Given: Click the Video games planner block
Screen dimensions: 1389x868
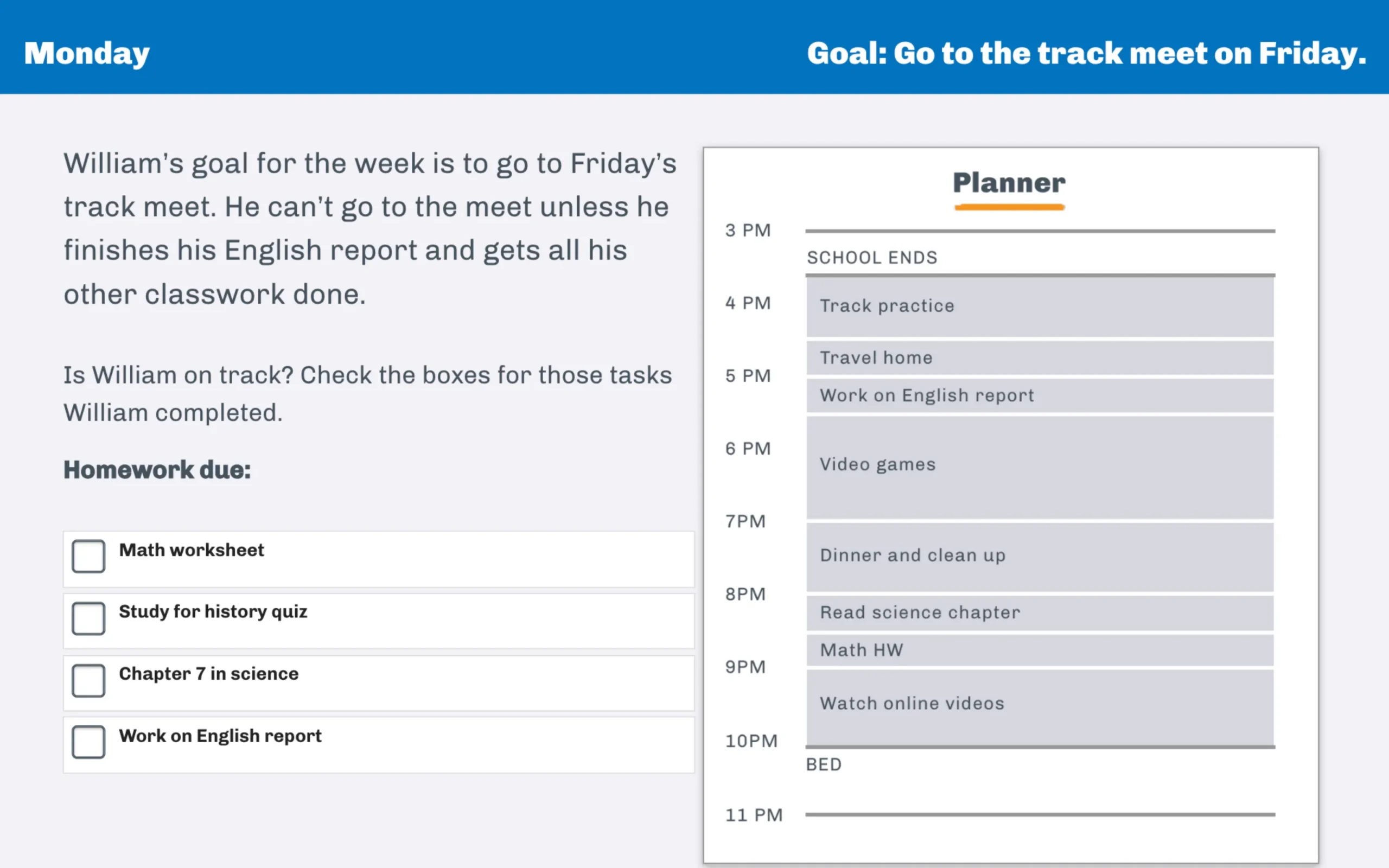Looking at the screenshot, I should tap(1040, 467).
